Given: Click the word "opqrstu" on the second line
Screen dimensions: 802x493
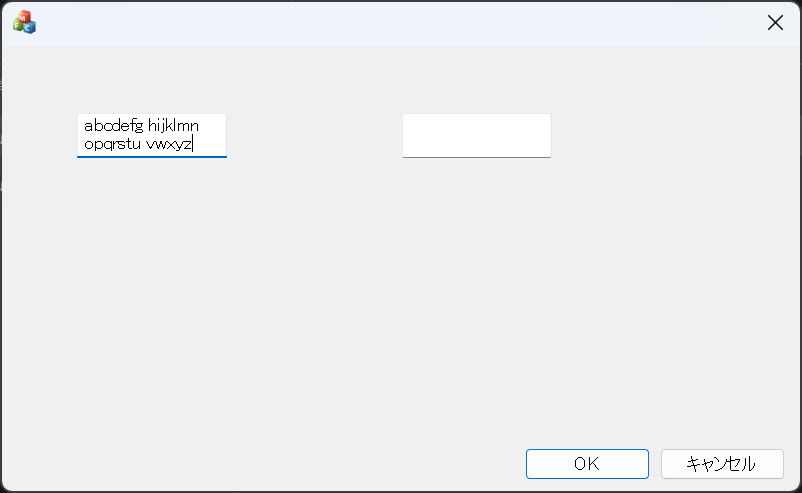Looking at the screenshot, I should 112,144.
